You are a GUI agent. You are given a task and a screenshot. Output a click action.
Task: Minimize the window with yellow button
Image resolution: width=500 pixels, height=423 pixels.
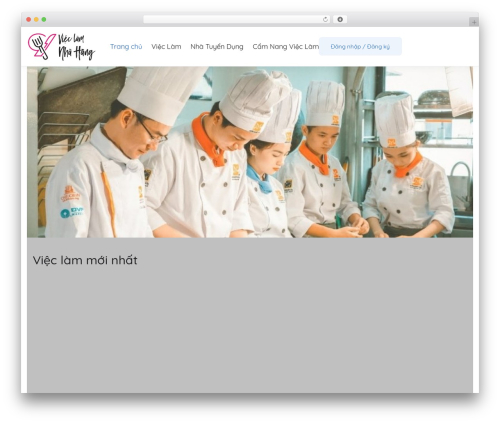pyautogui.click(x=36, y=20)
